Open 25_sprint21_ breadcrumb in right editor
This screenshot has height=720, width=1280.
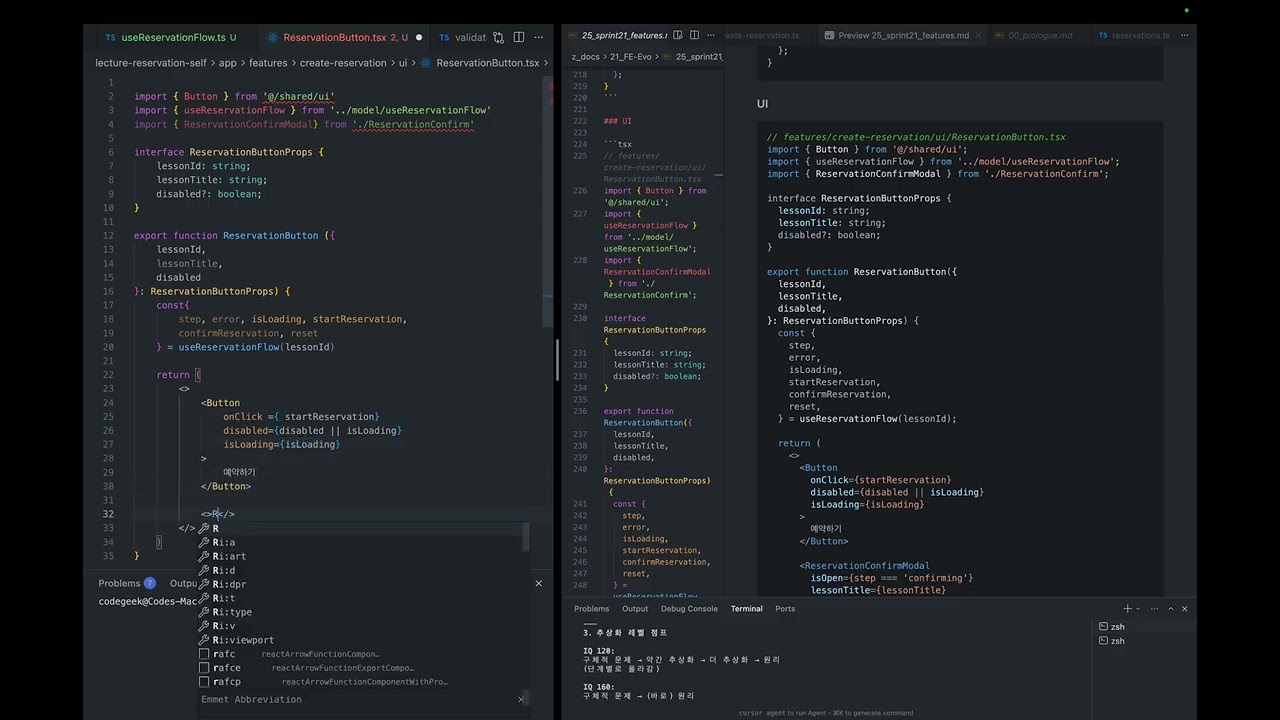point(699,57)
